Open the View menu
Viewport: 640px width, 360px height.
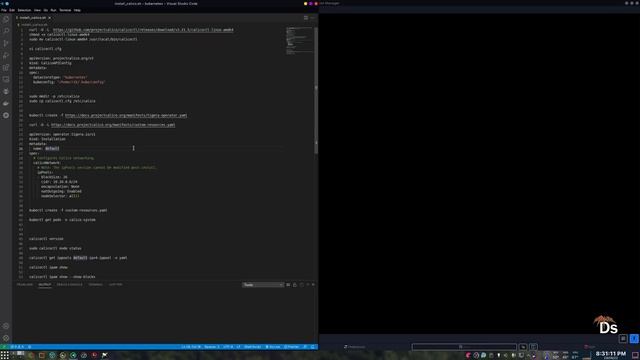point(37,10)
